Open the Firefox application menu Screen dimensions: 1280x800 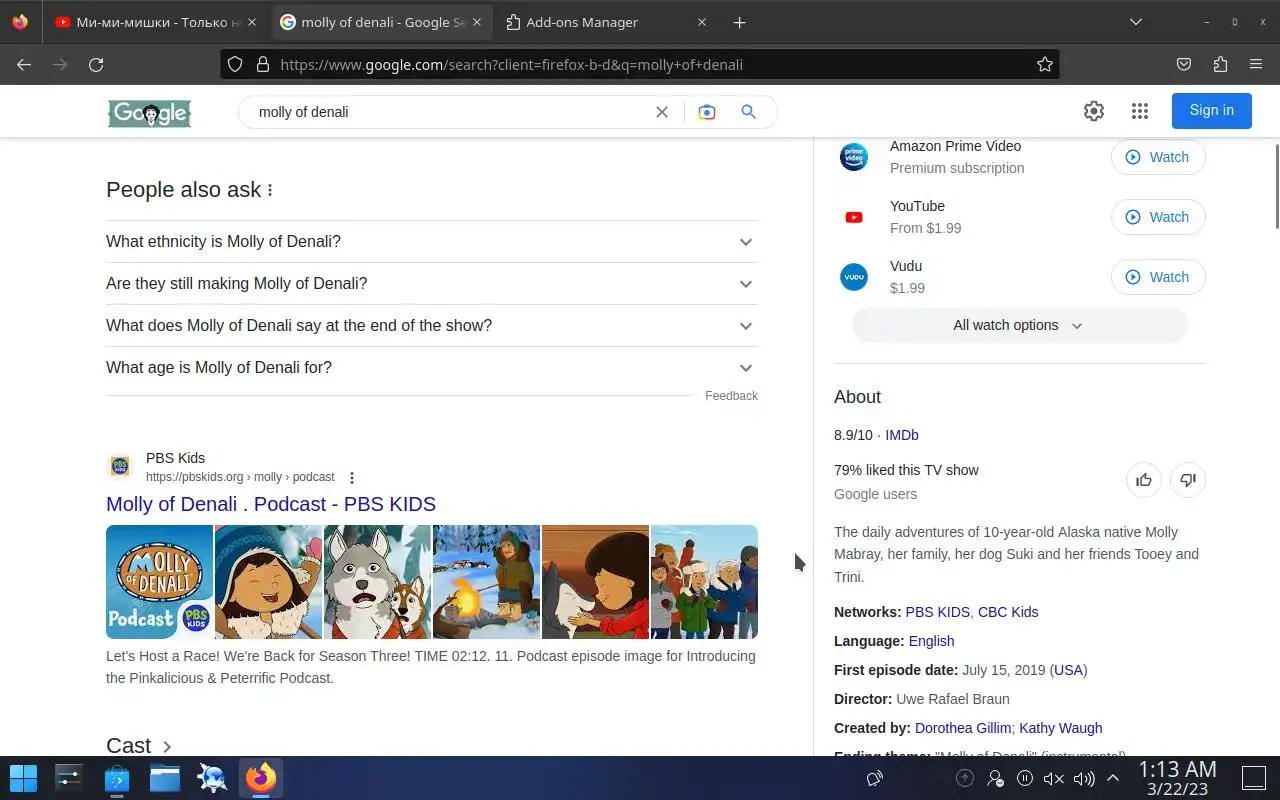pyautogui.click(x=1256, y=64)
